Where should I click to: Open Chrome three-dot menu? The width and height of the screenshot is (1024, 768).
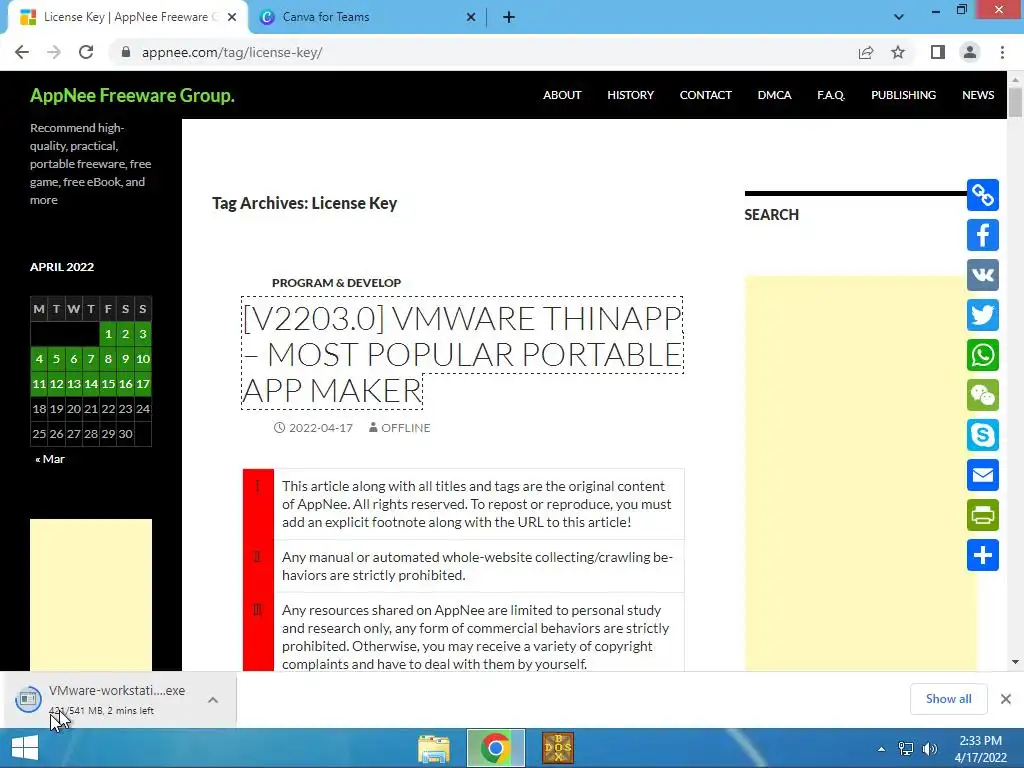pyautogui.click(x=1002, y=52)
